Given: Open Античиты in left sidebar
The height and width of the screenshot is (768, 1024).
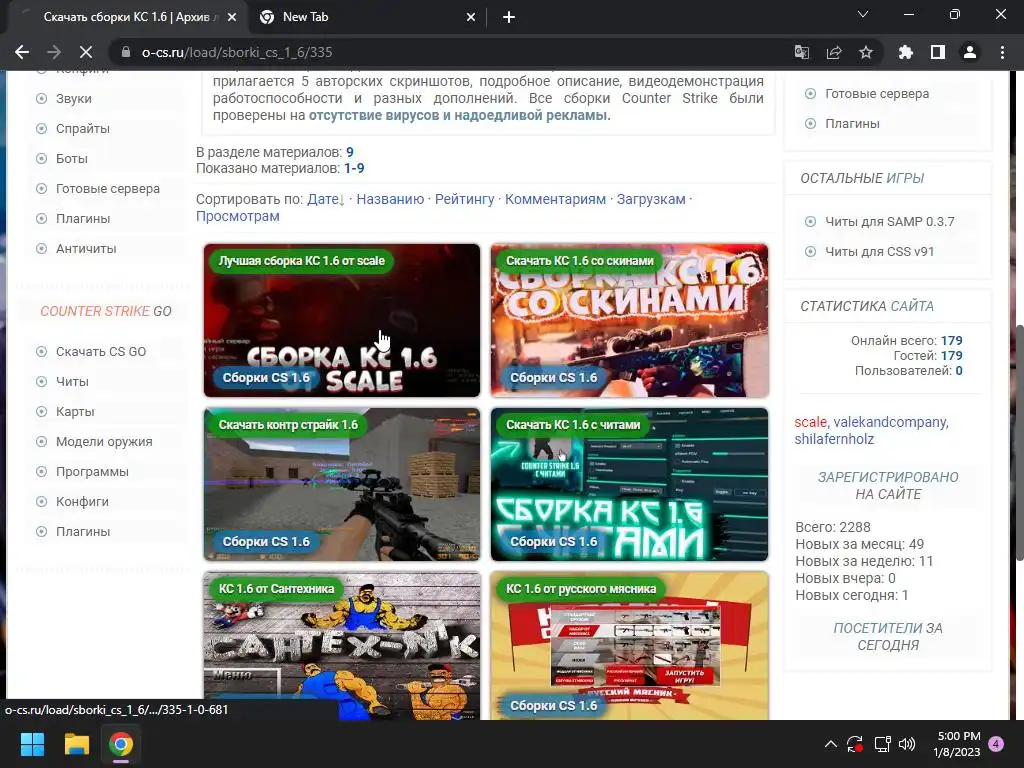Looking at the screenshot, I should [86, 249].
